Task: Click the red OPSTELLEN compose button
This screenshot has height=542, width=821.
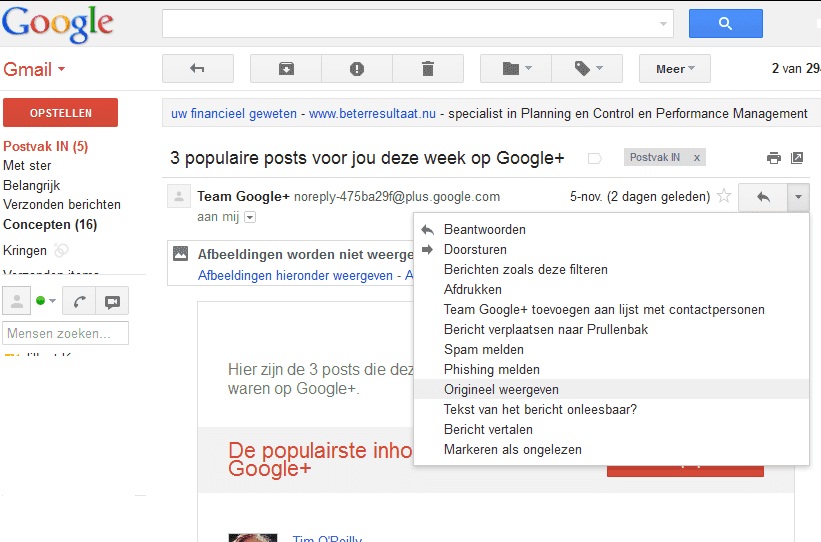Action: pyautogui.click(x=61, y=113)
